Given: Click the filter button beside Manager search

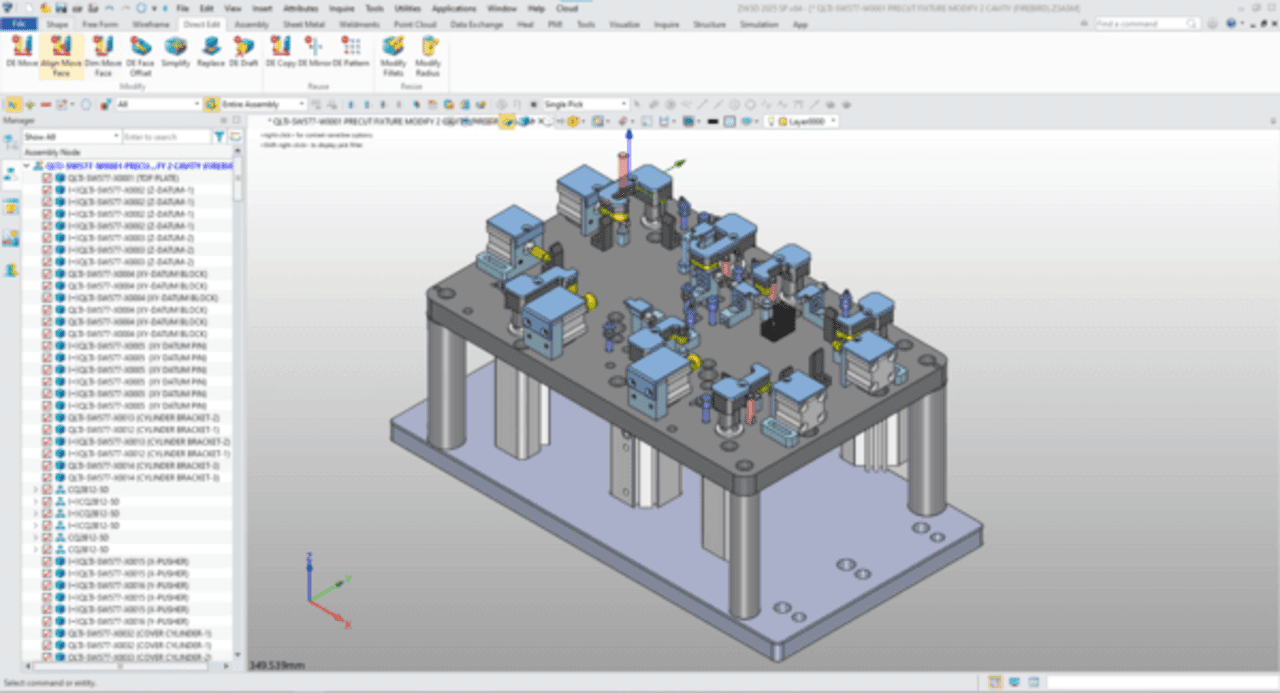Looking at the screenshot, I should (219, 136).
